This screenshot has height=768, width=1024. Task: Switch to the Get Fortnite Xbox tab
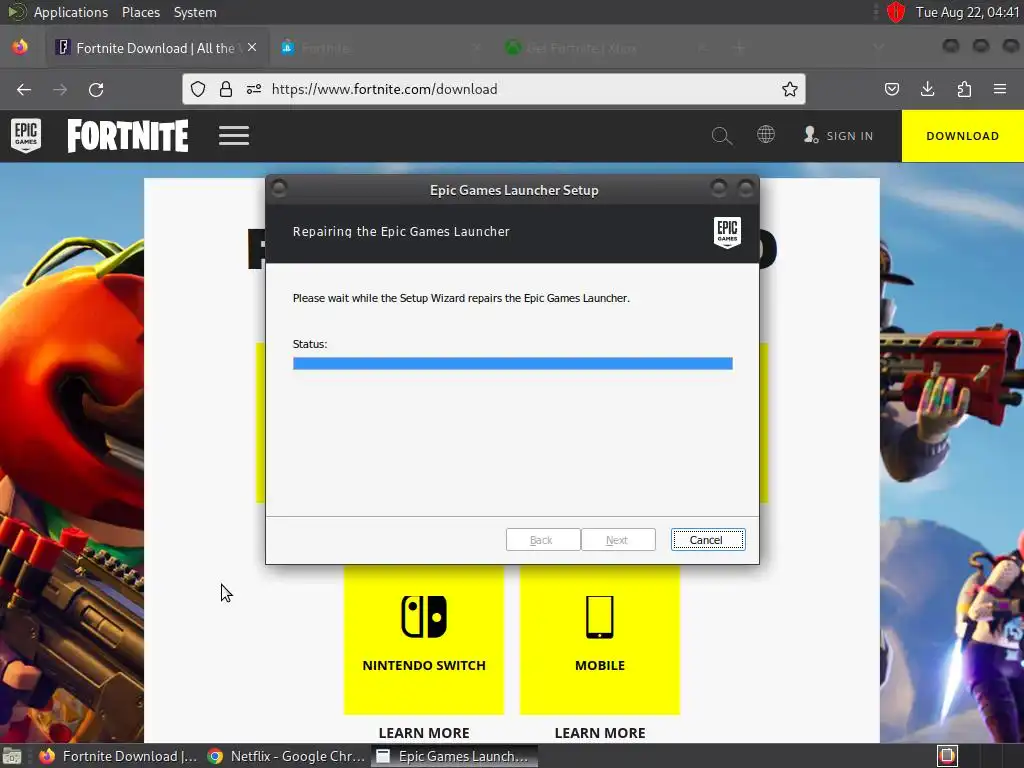[x=607, y=48]
